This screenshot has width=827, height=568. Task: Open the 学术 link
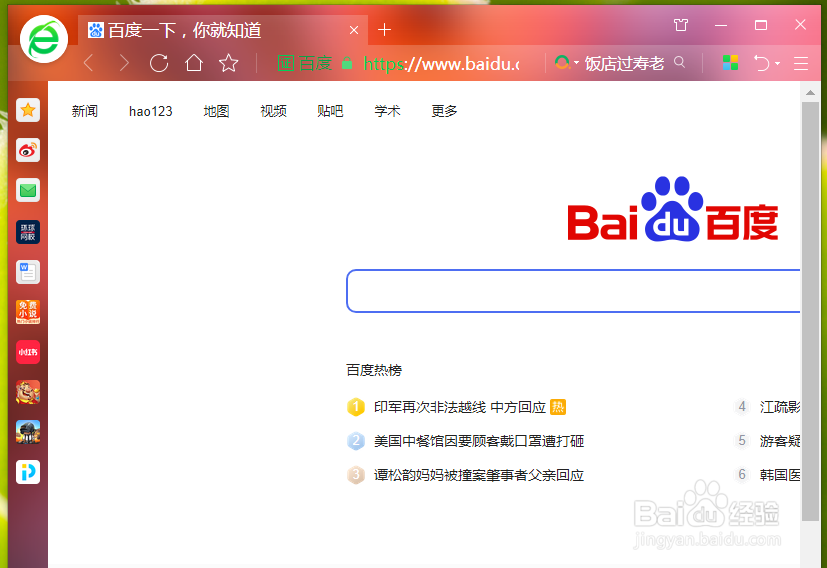[x=387, y=111]
